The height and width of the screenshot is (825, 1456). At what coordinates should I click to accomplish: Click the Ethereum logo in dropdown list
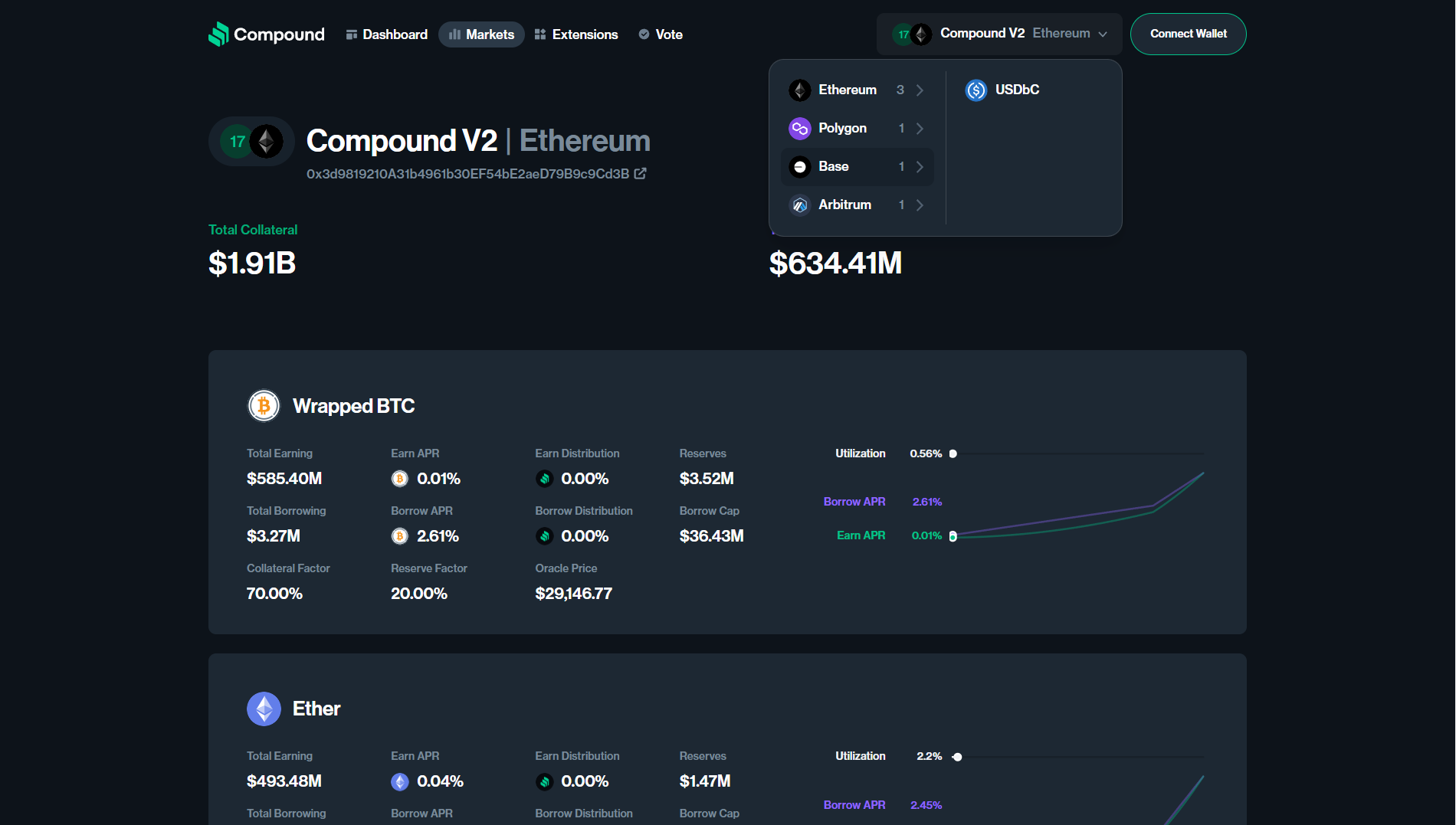coord(800,90)
